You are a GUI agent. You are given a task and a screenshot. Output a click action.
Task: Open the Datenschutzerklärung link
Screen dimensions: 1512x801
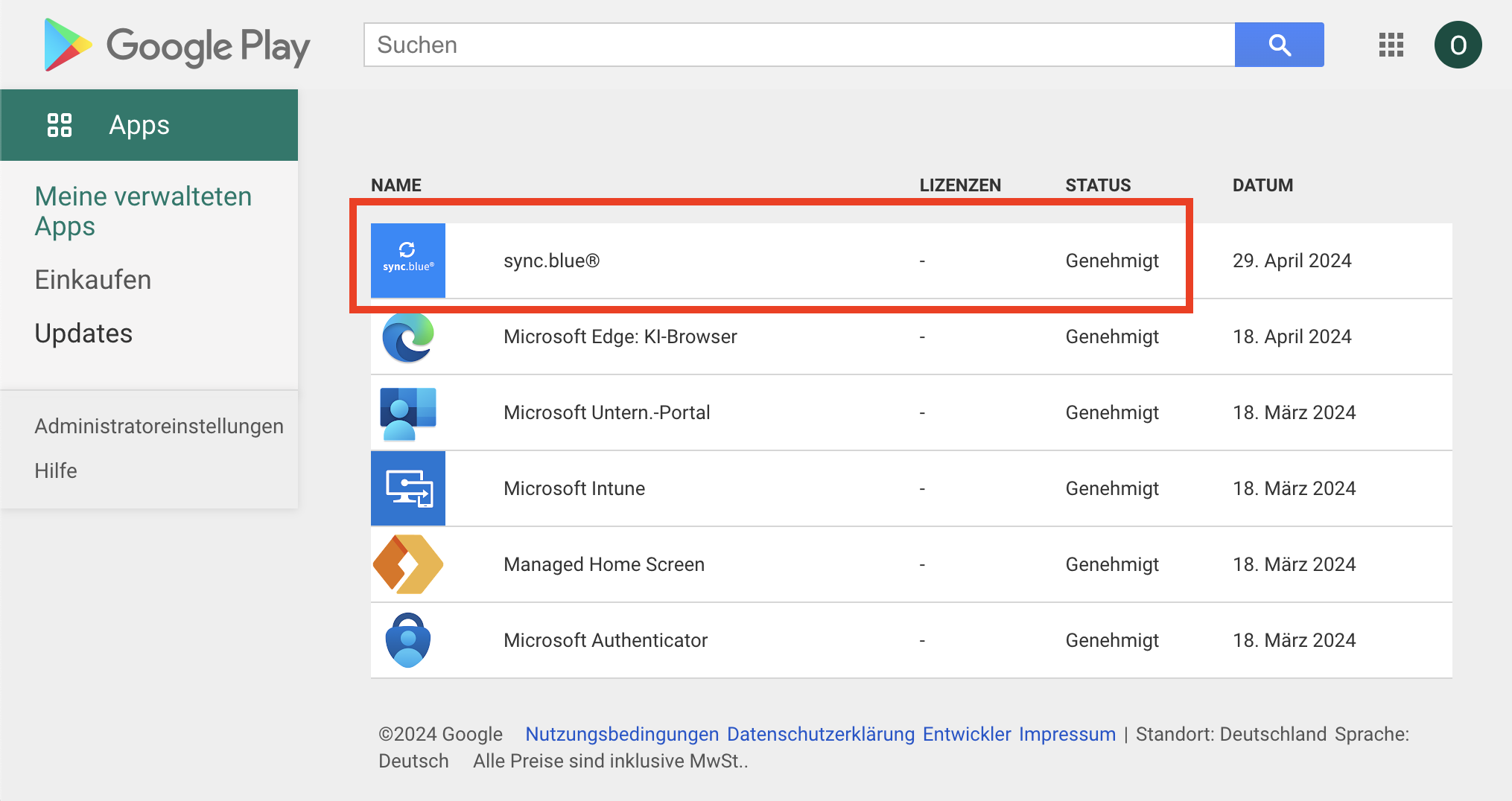click(821, 734)
